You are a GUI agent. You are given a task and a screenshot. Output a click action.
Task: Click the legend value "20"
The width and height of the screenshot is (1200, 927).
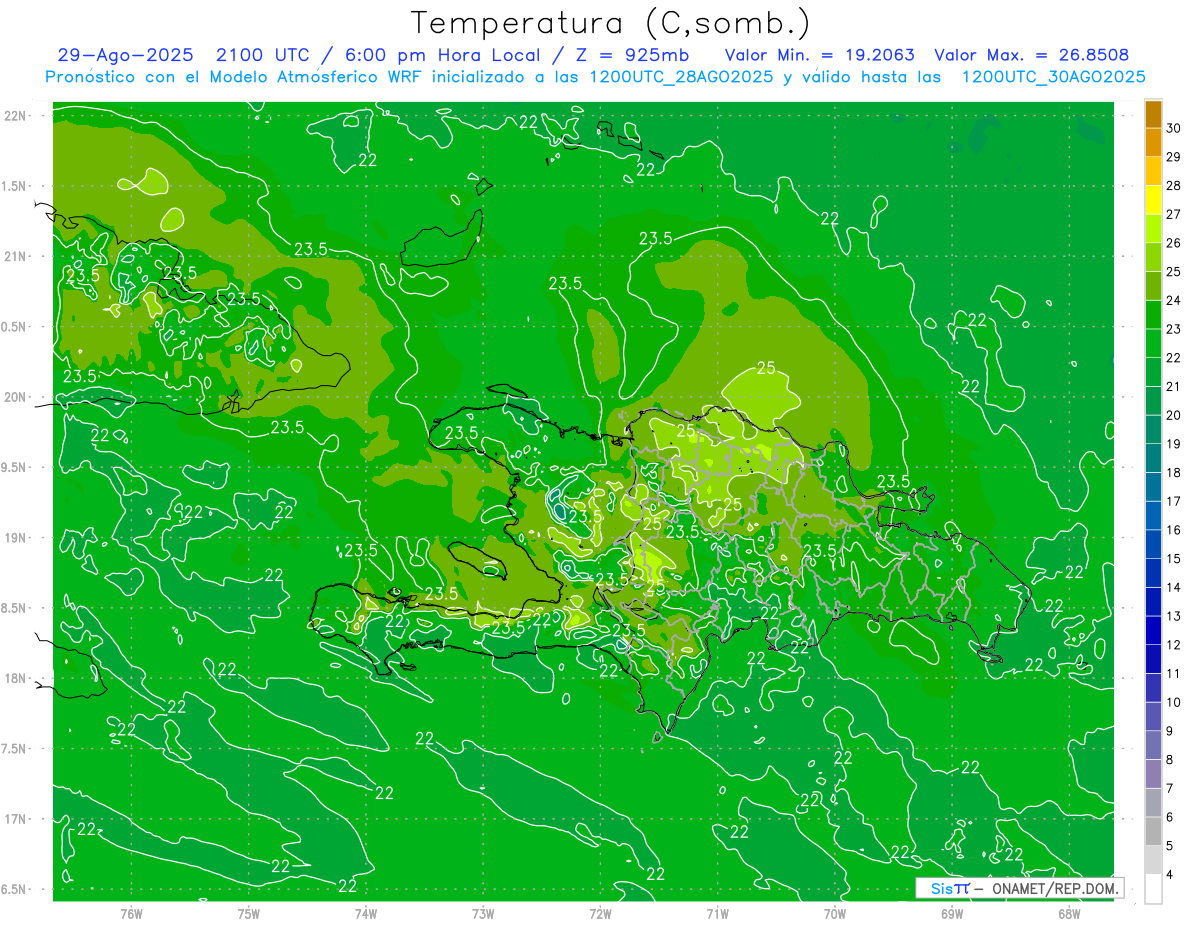point(1175,415)
